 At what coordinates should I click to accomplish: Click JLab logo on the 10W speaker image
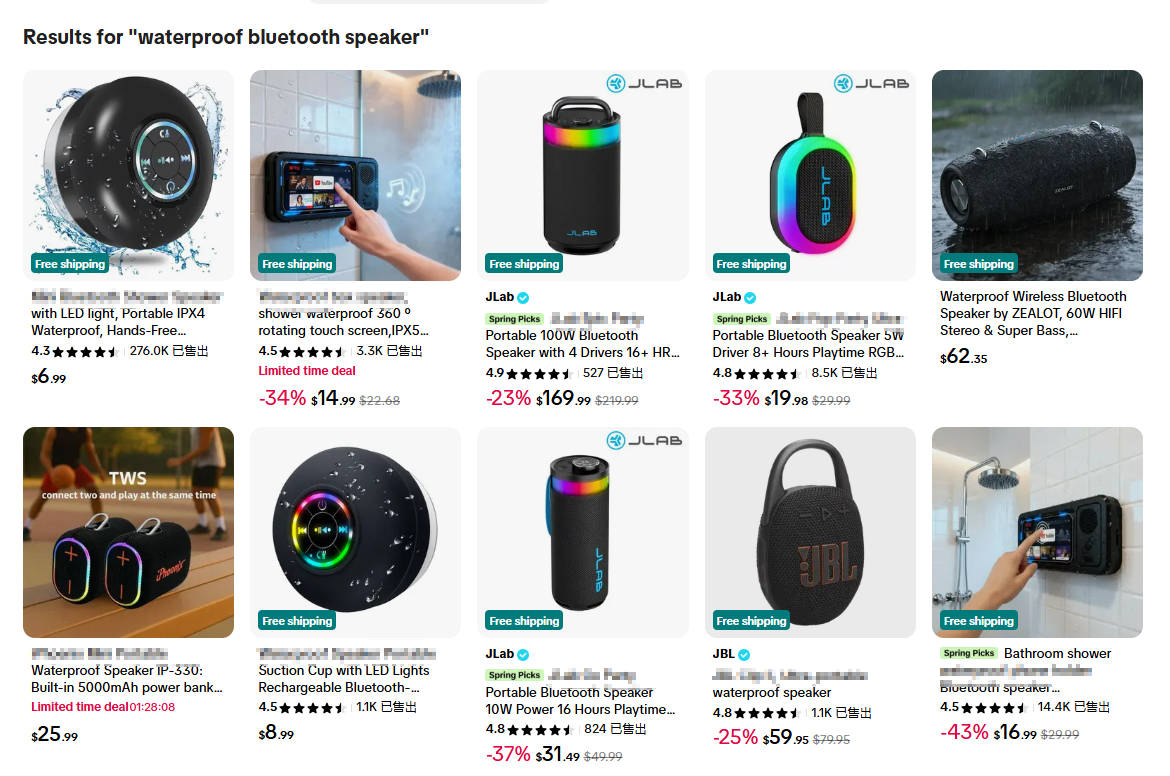(644, 440)
